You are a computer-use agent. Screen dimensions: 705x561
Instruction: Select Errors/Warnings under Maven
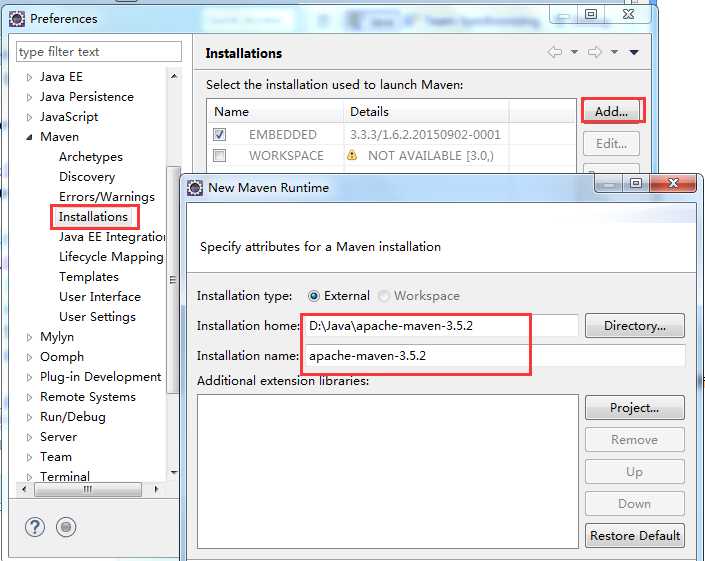point(107,197)
